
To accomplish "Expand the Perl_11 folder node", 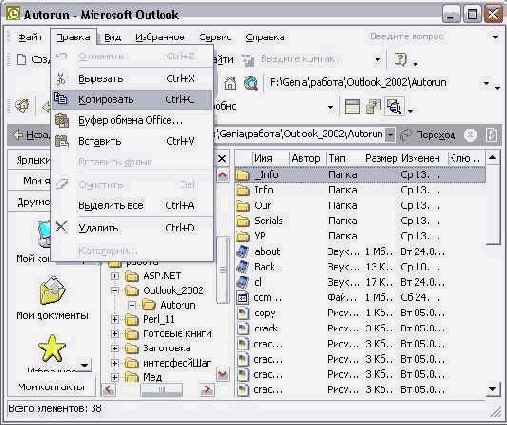I will click(x=115, y=320).
